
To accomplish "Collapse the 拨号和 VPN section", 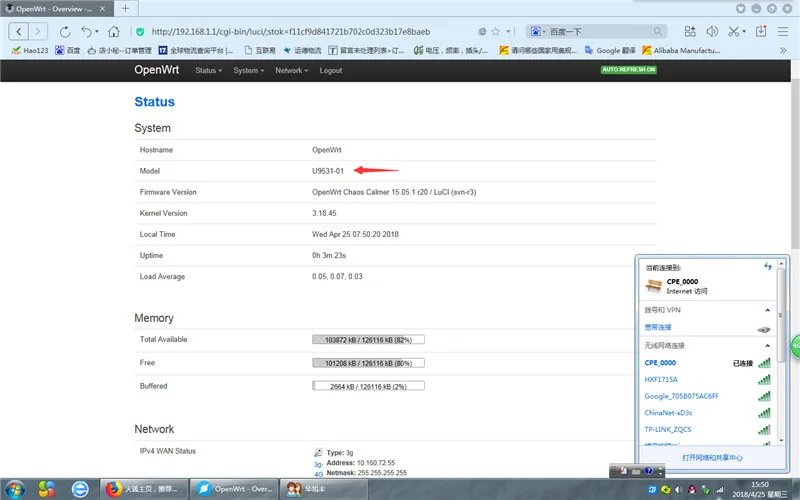I will [767, 310].
